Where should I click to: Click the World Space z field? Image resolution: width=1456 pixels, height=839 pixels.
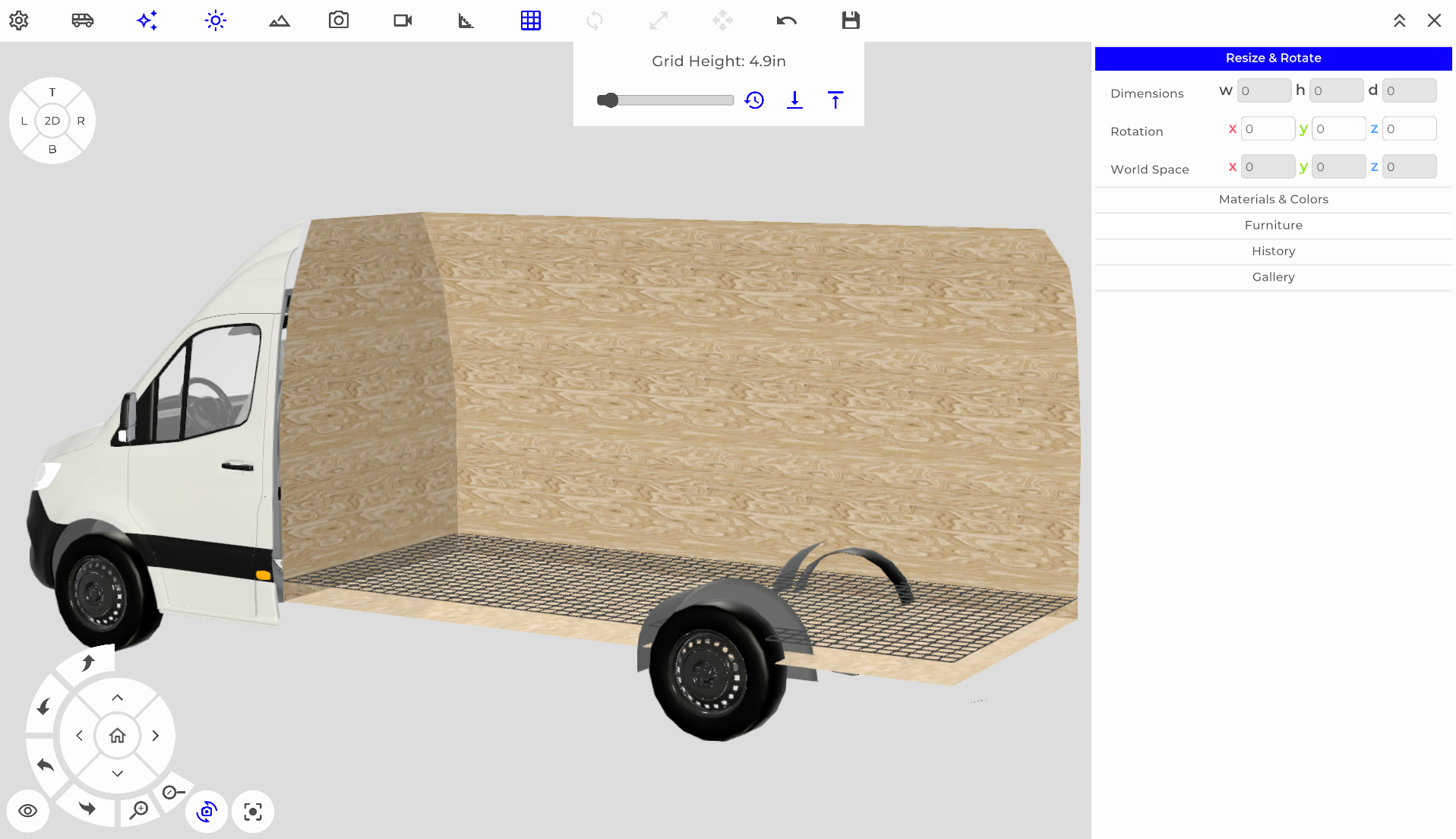(x=1410, y=167)
